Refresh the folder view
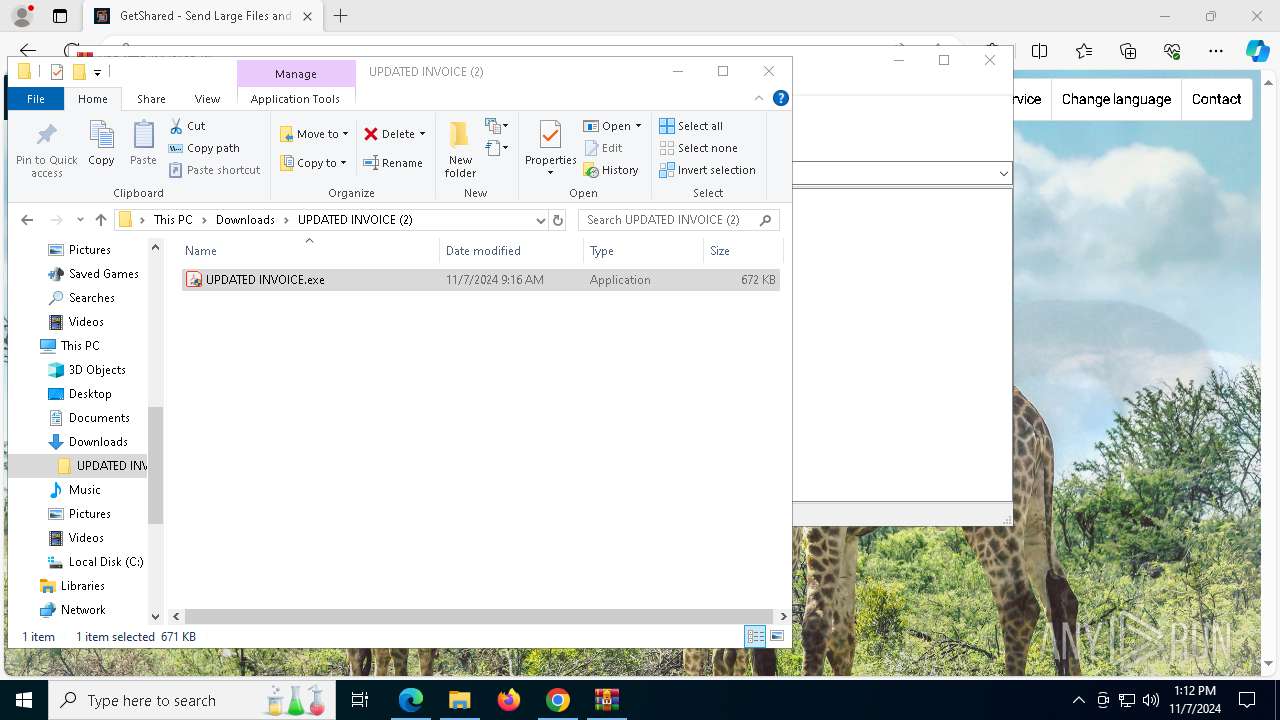The image size is (1280, 720). pos(558,220)
